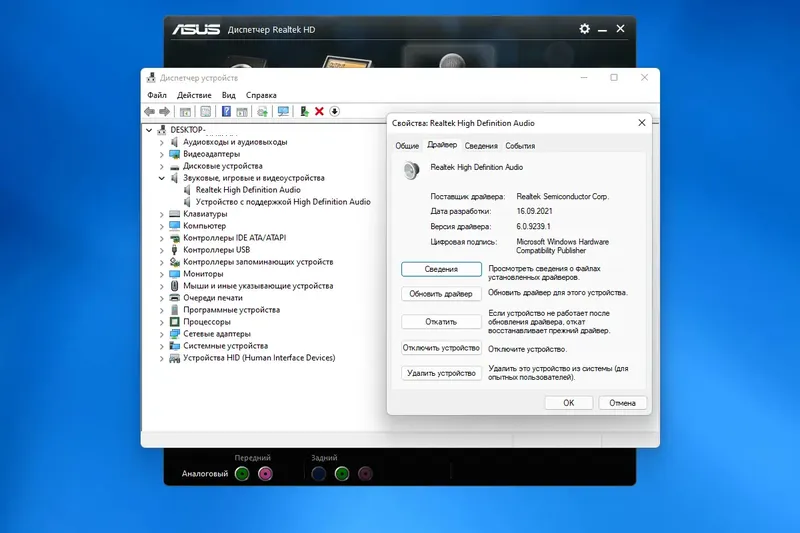
Task: Open Help via blue question mark icon
Action: [226, 111]
